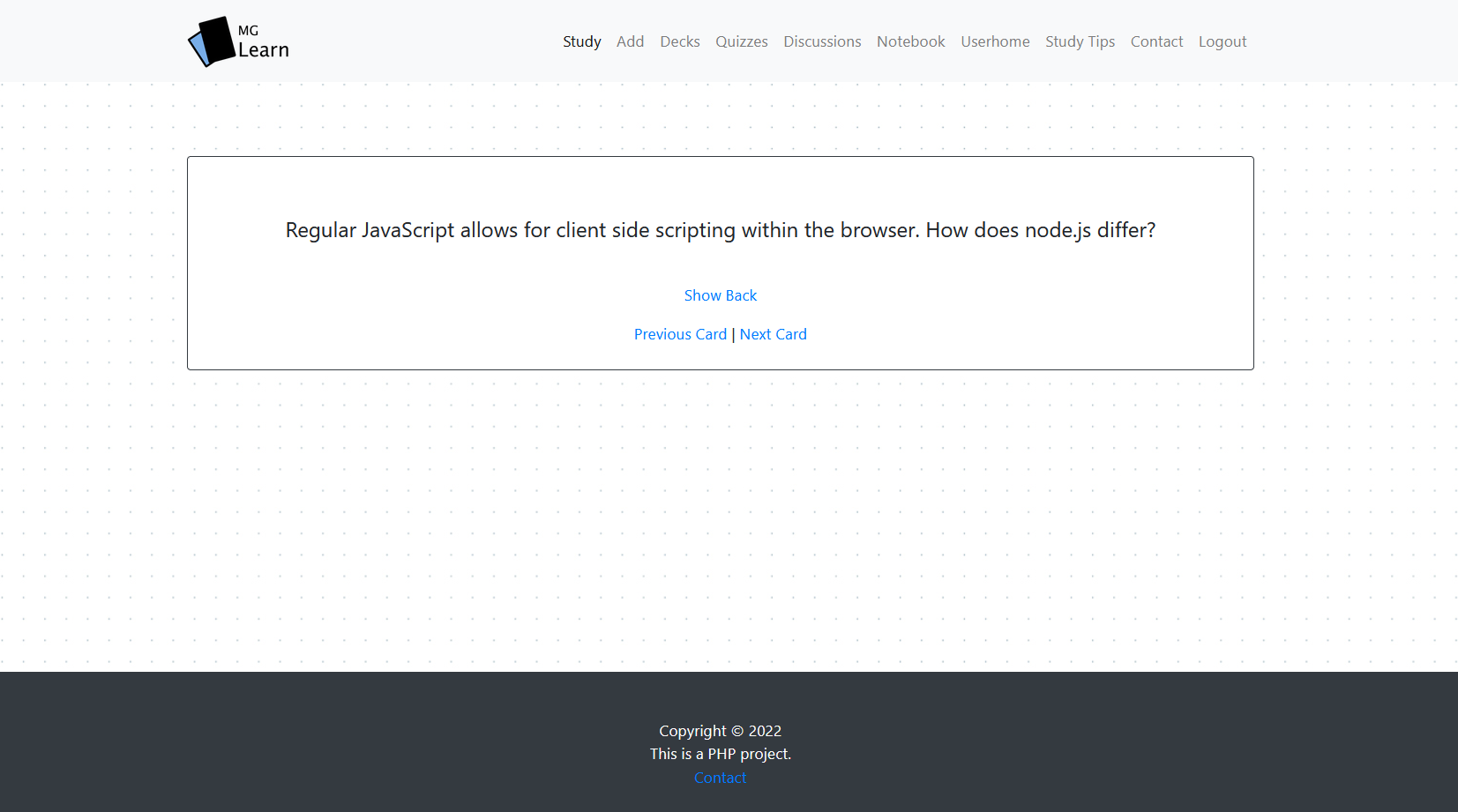Visit the Userhome page
This screenshot has width=1458, height=812.
[x=995, y=41]
